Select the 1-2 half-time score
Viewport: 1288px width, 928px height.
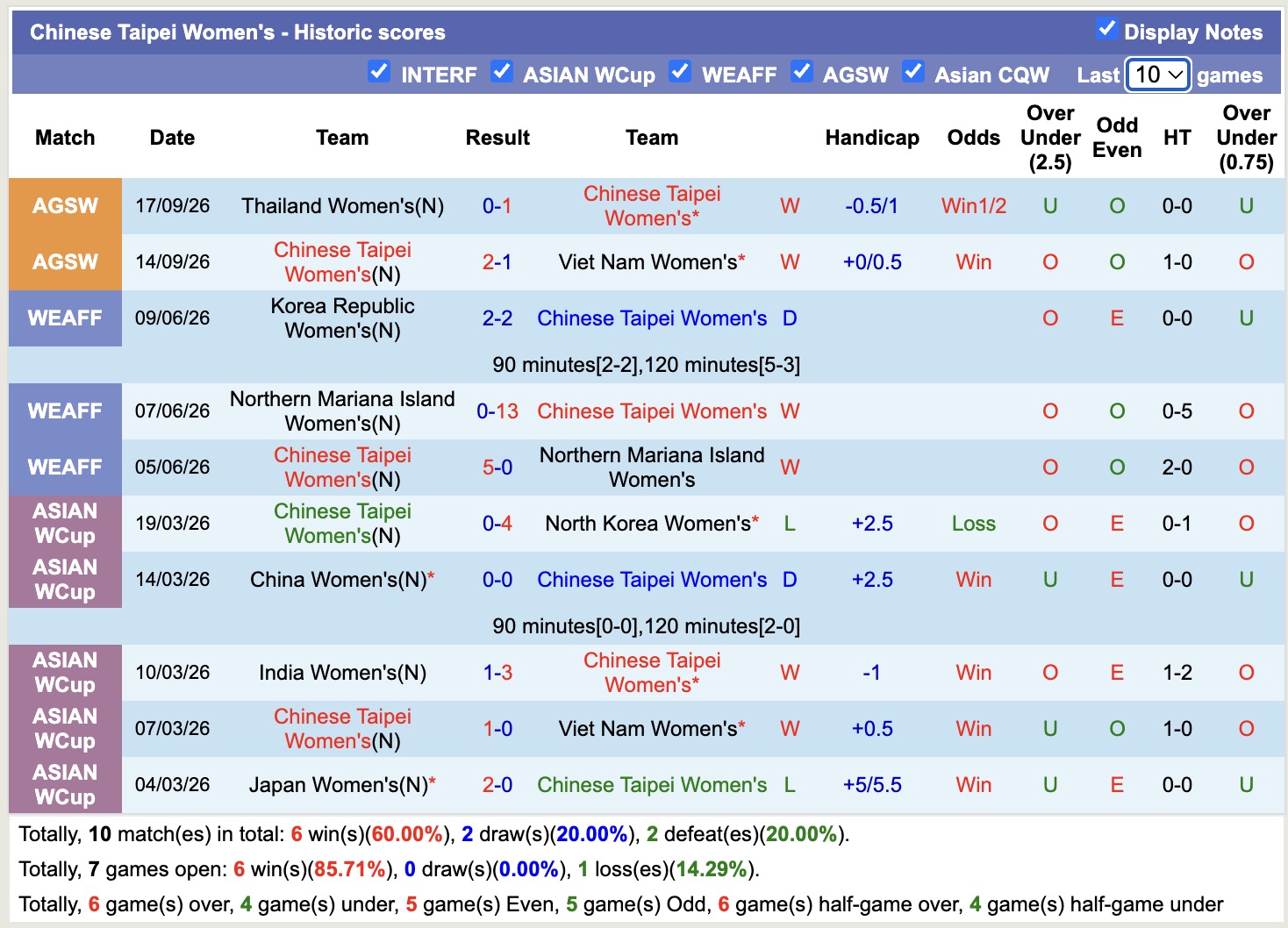(1177, 673)
